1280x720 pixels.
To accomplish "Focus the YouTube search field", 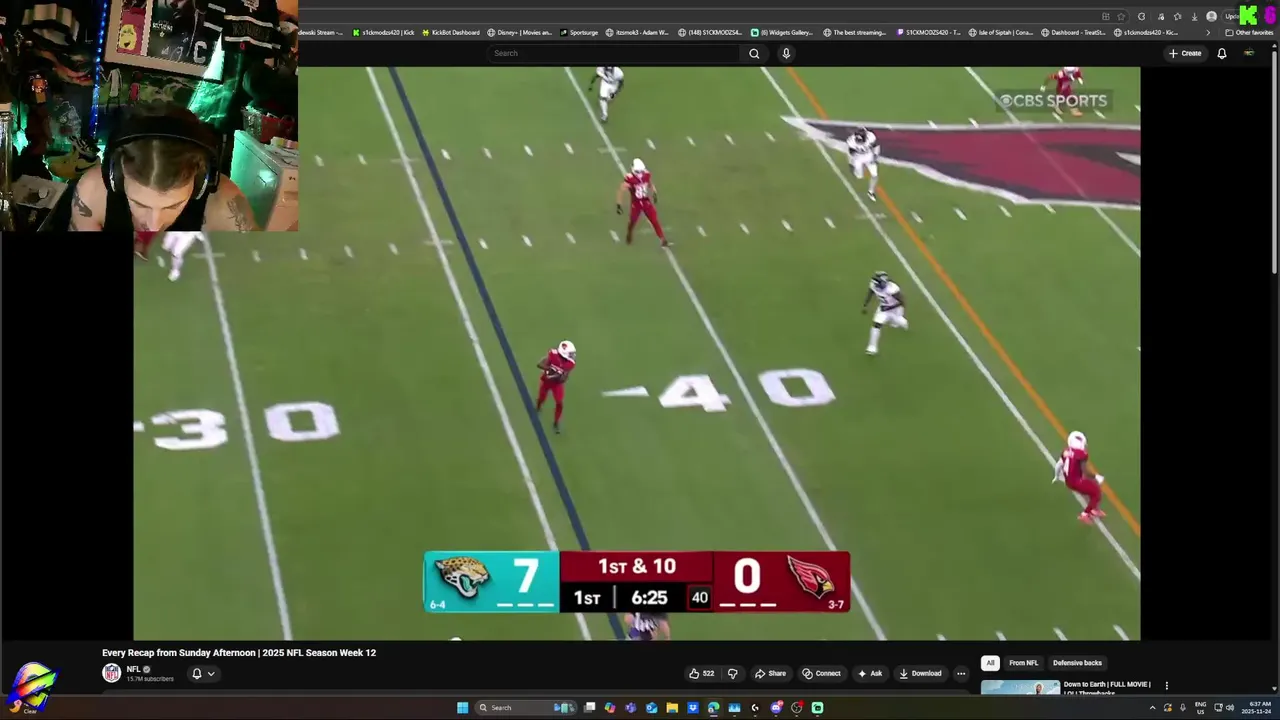I will (x=614, y=53).
